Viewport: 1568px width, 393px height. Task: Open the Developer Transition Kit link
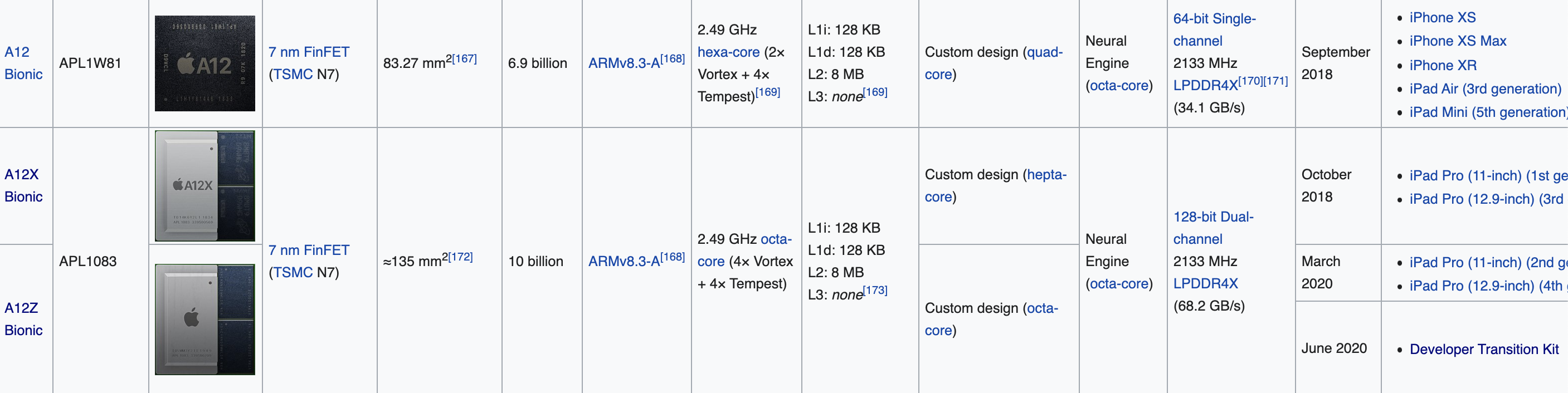click(1484, 349)
